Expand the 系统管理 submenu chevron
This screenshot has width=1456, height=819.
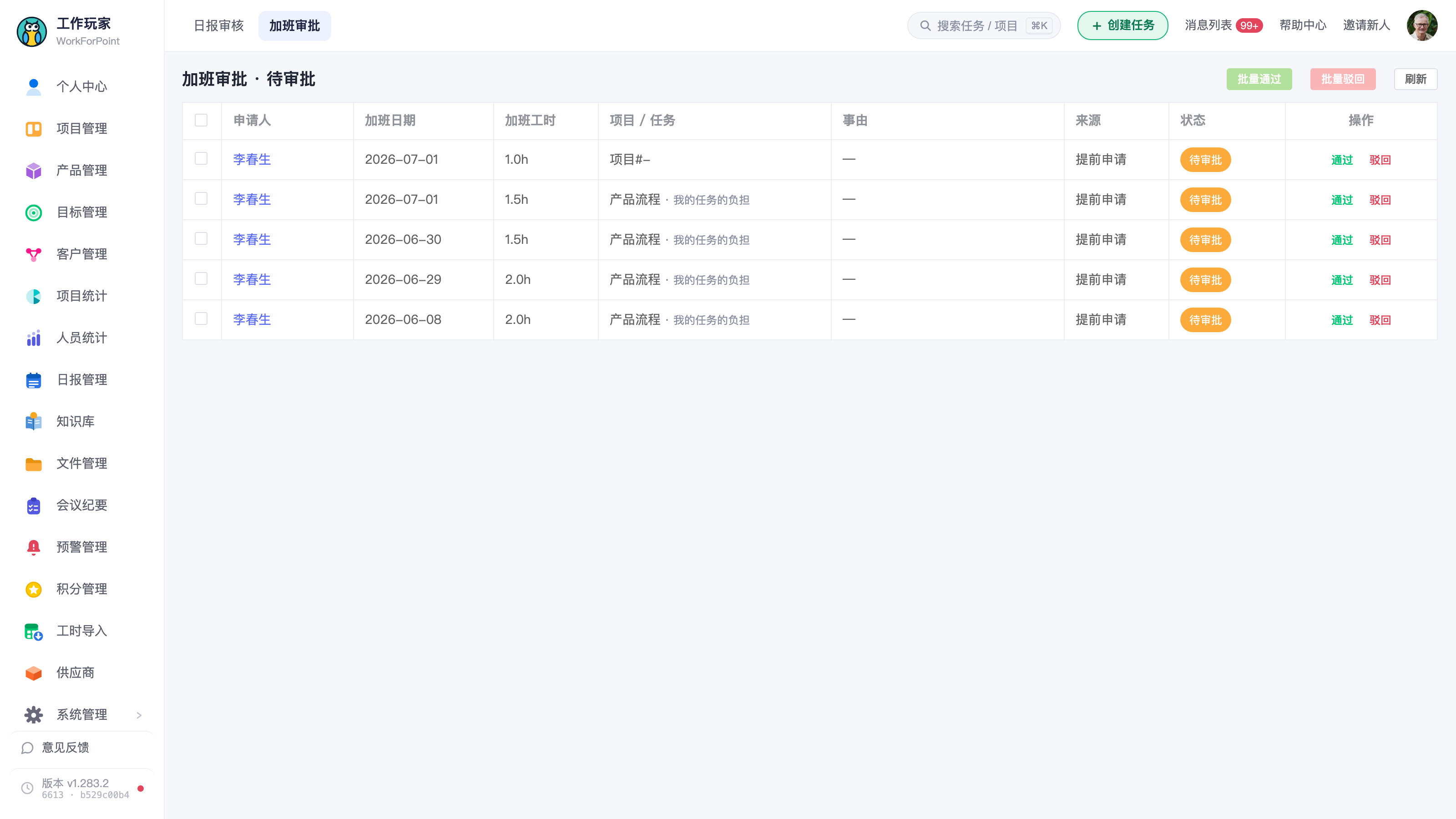[x=139, y=715]
